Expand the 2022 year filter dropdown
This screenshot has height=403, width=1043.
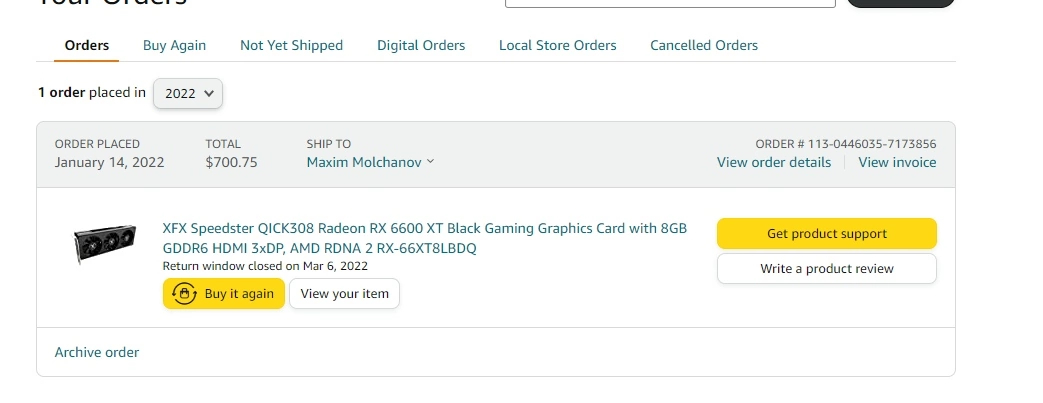tap(188, 93)
